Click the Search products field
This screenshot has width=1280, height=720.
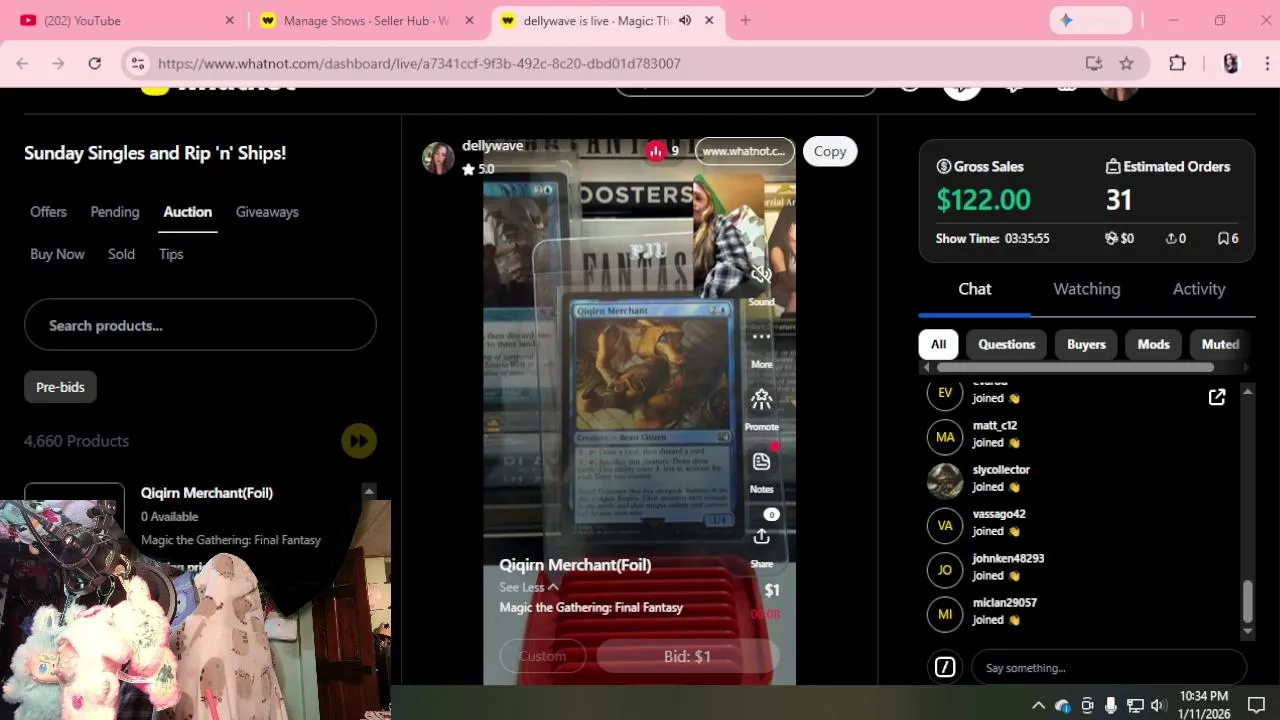(x=200, y=325)
